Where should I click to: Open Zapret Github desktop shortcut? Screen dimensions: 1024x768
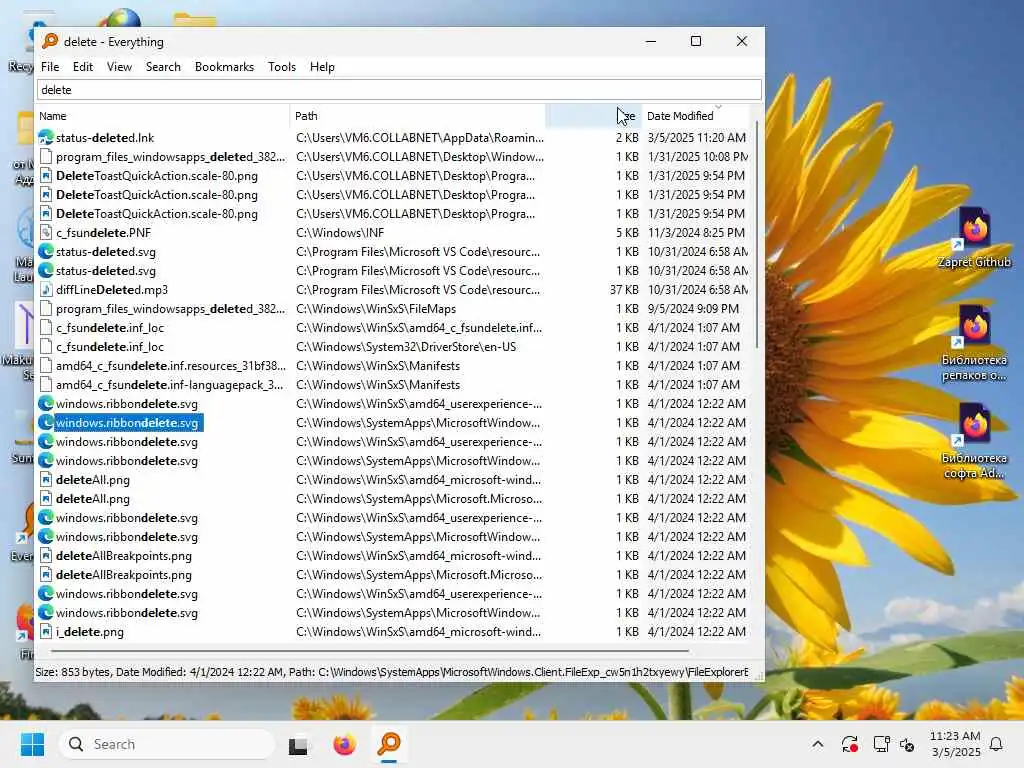974,238
